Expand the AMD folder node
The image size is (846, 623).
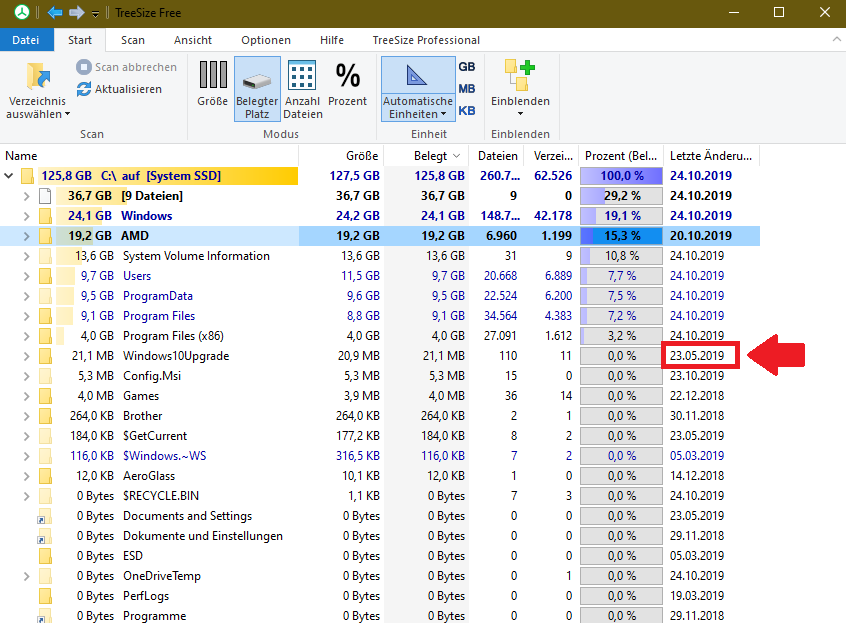(26, 236)
